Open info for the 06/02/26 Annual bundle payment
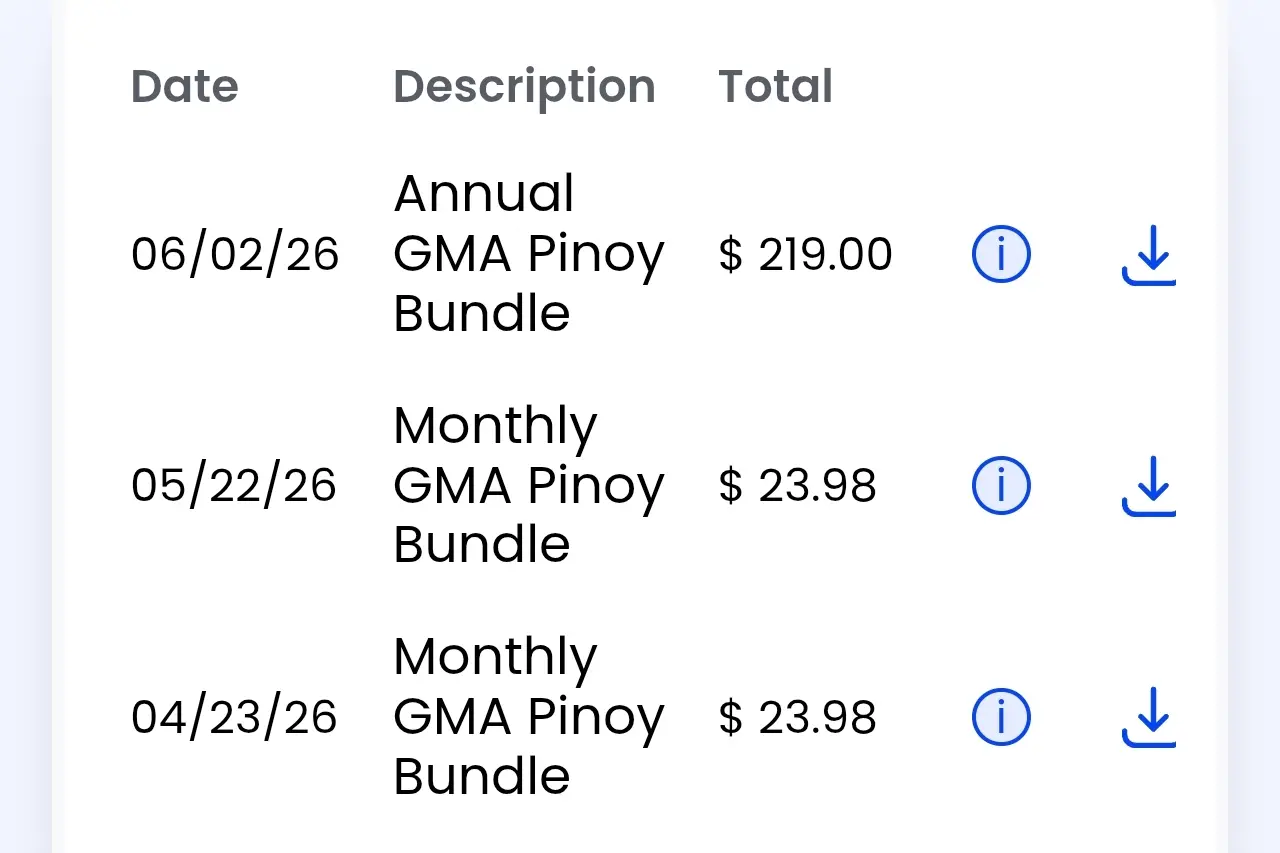This screenshot has width=1280, height=853. pyautogui.click(x=1001, y=254)
